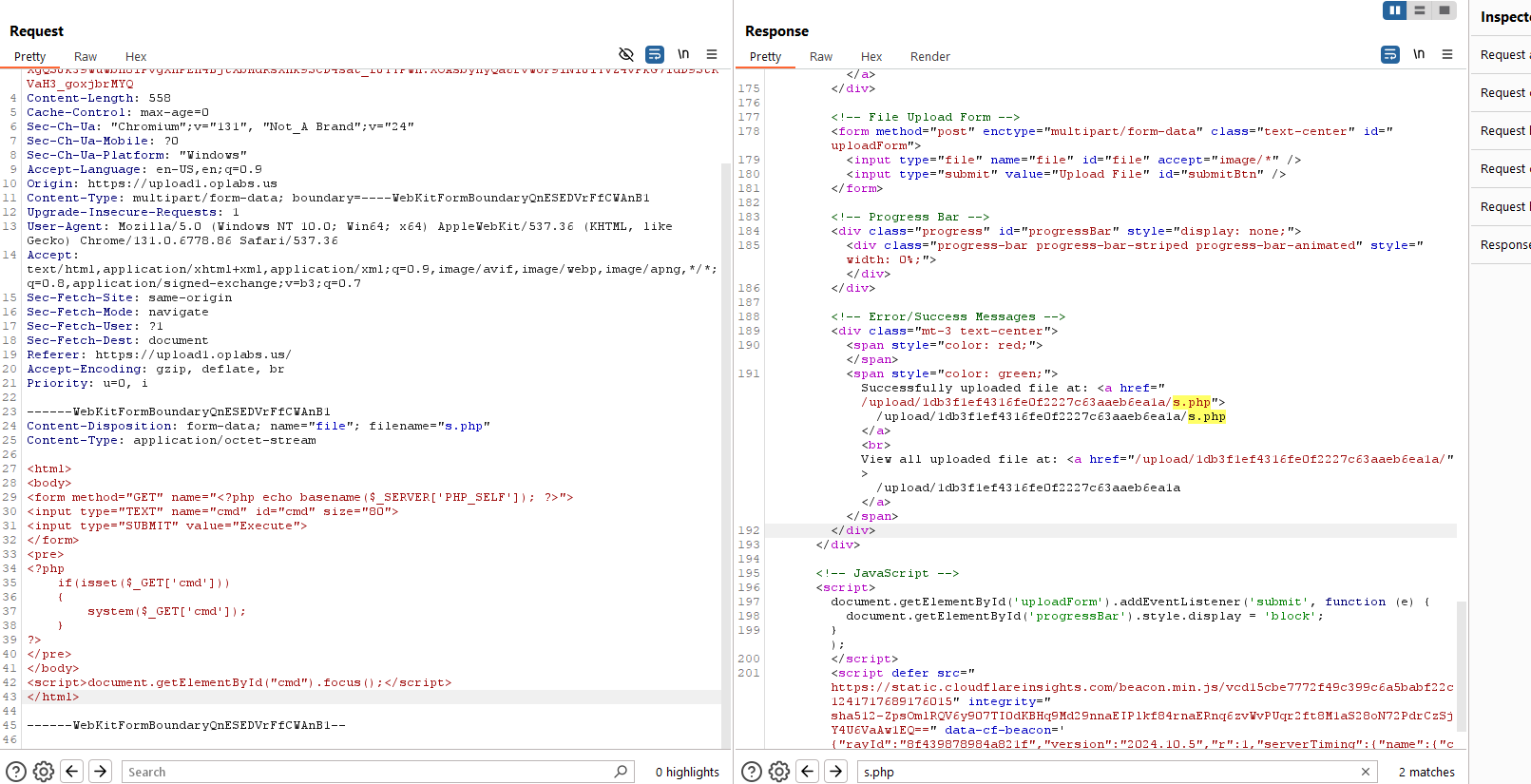Go to next match in Request search

(x=101, y=771)
